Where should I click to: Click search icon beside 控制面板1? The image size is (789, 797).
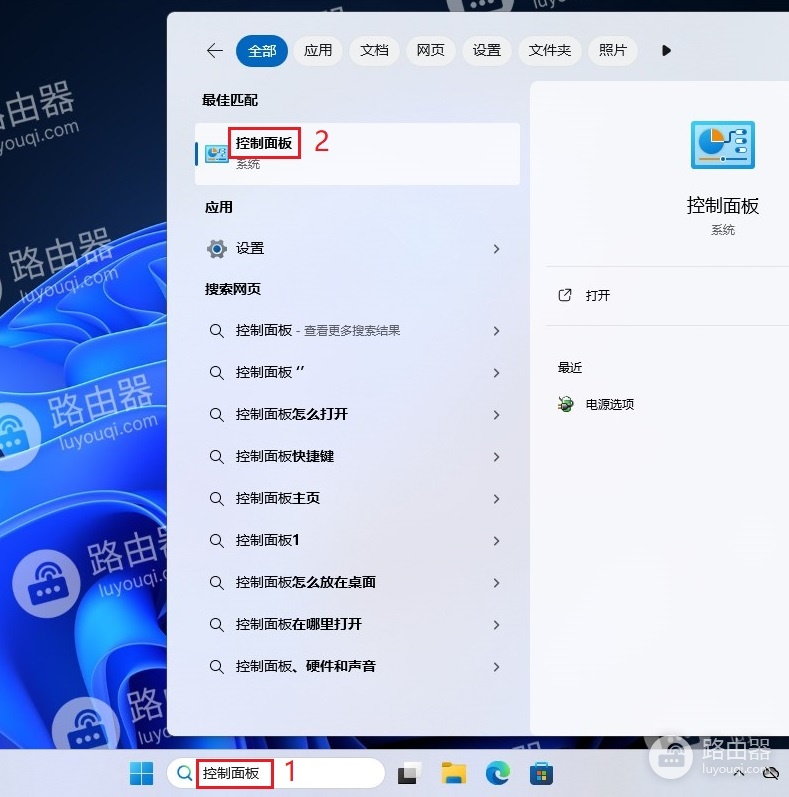pyautogui.click(x=217, y=541)
